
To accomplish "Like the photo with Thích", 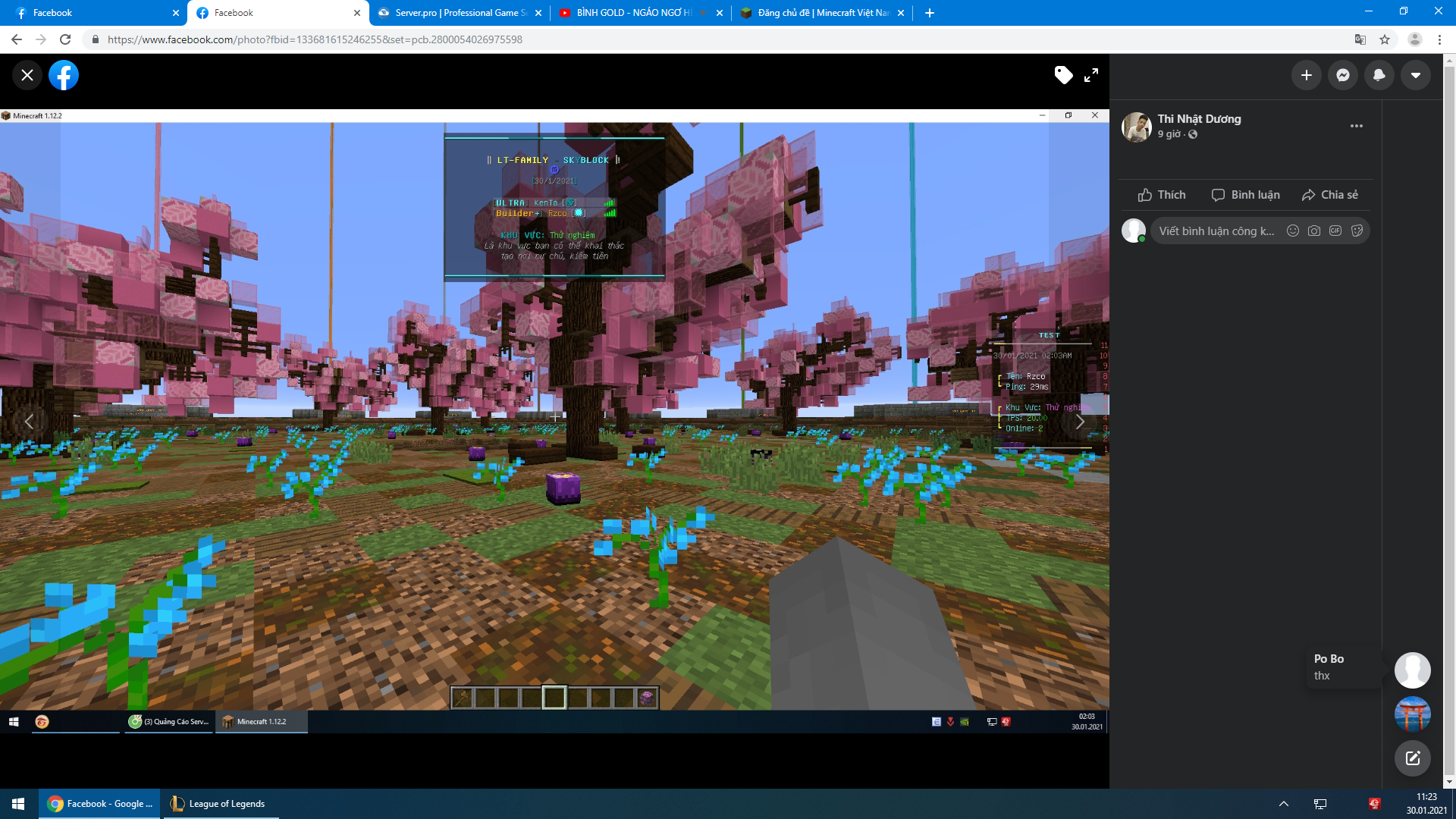I will 1162,195.
